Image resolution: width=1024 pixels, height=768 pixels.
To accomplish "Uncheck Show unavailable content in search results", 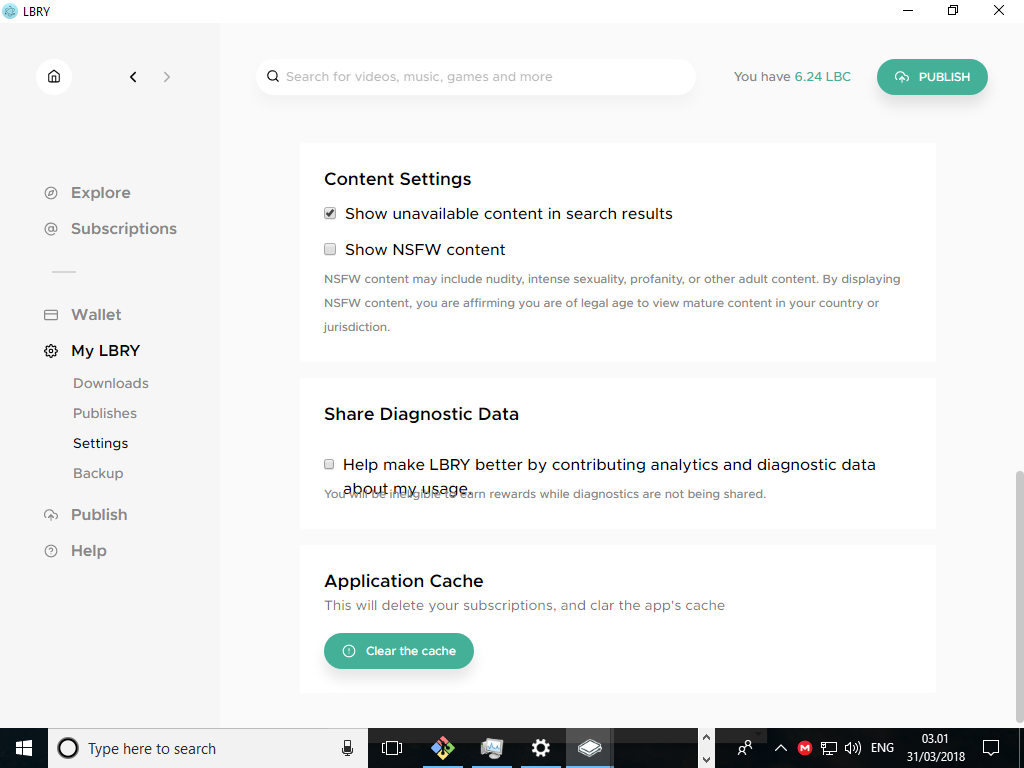I will (330, 214).
